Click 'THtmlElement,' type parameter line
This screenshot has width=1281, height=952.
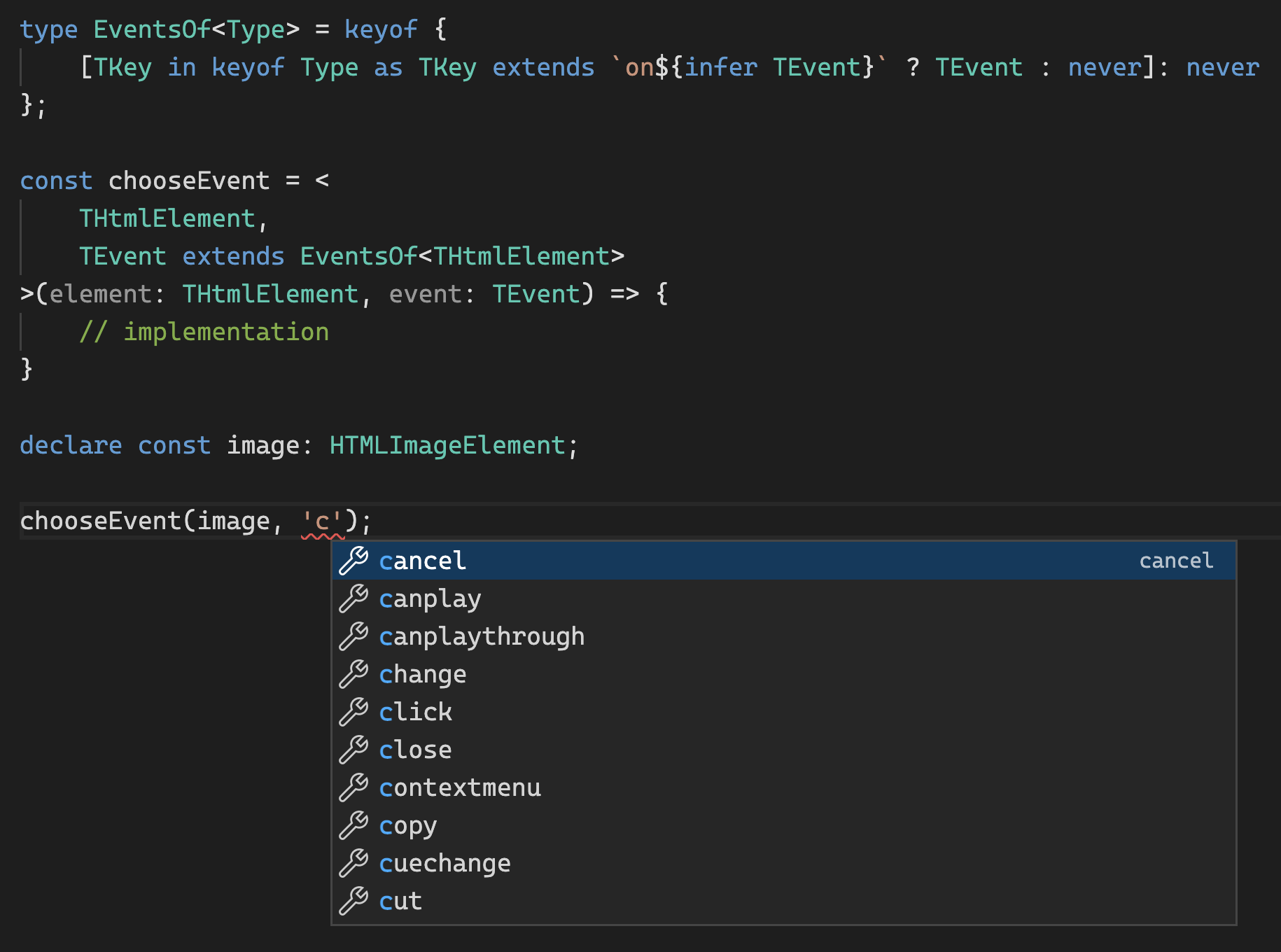pyautogui.click(x=174, y=219)
